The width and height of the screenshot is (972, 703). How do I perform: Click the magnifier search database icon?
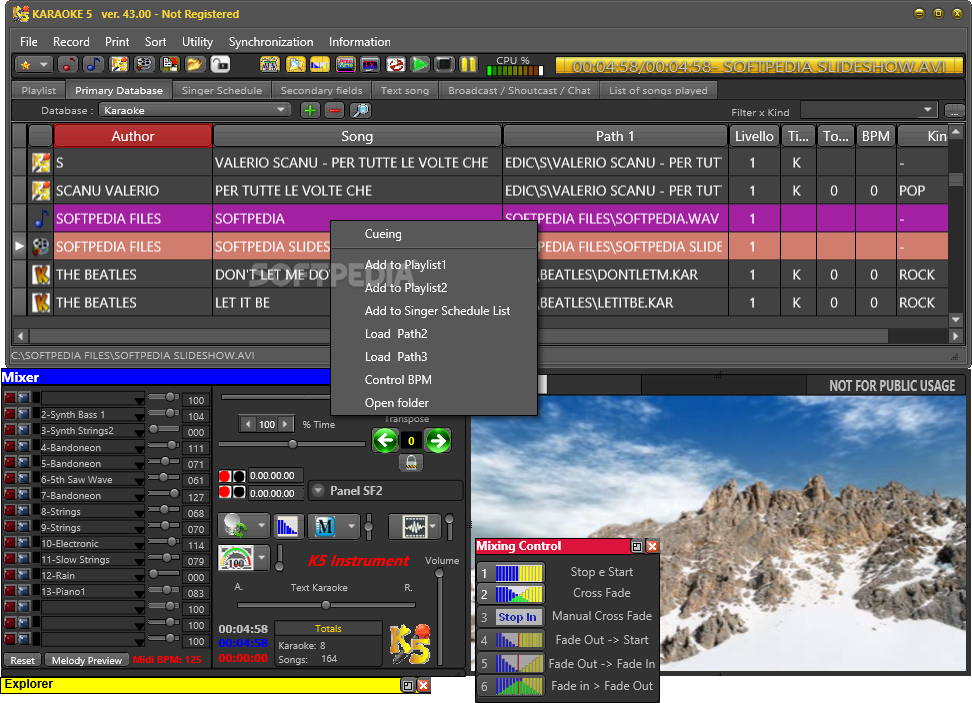click(x=360, y=110)
